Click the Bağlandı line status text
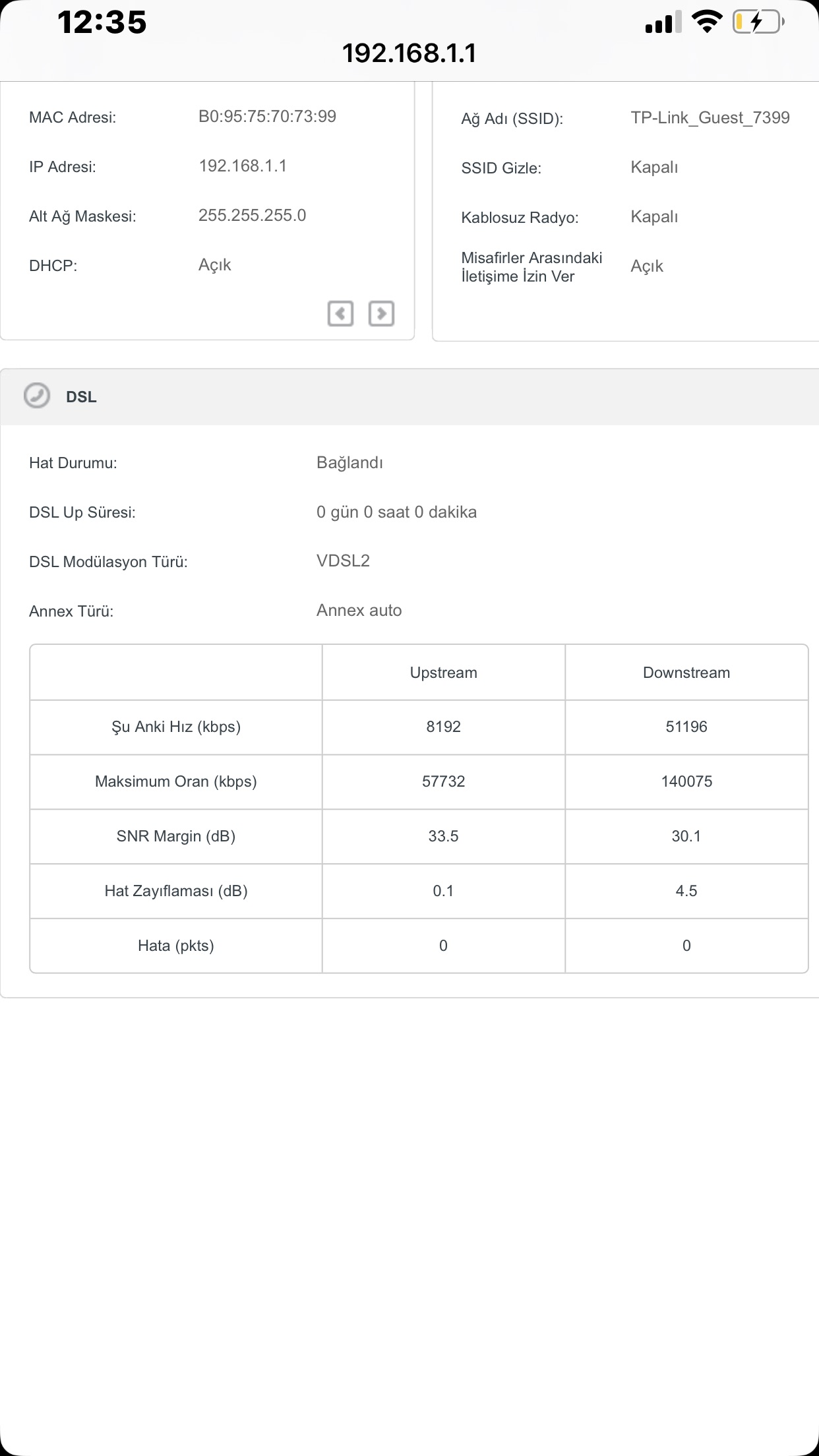 tap(349, 463)
